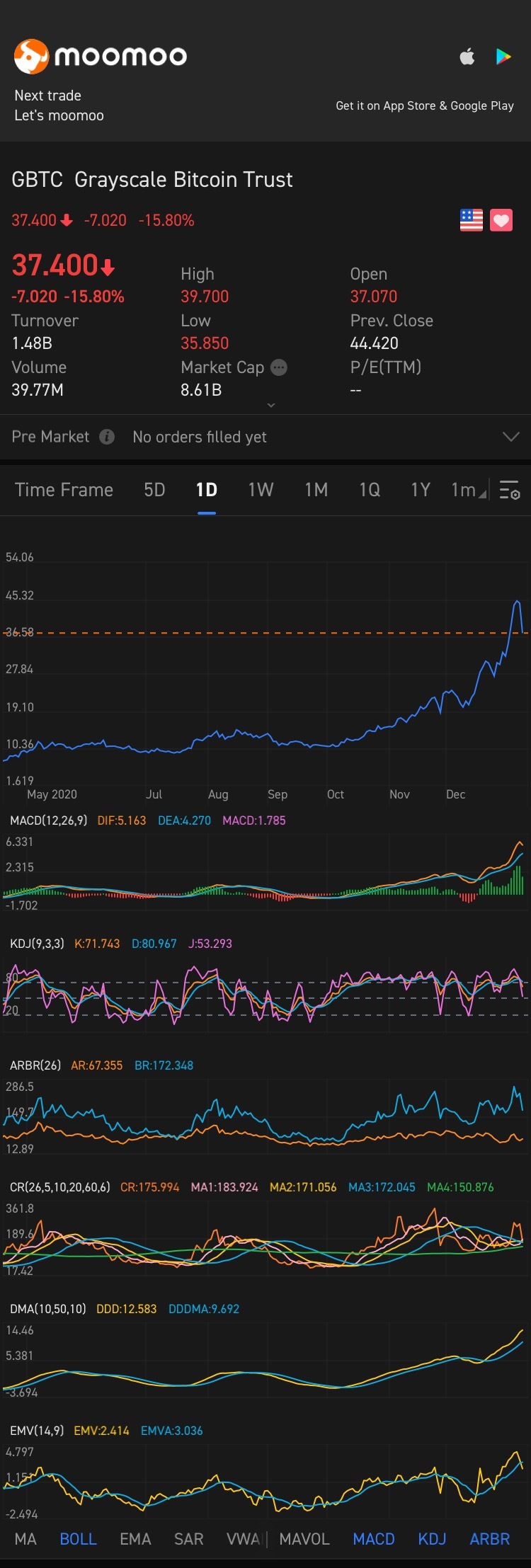
Task: Toggle the heart favorite icon
Action: (x=501, y=220)
